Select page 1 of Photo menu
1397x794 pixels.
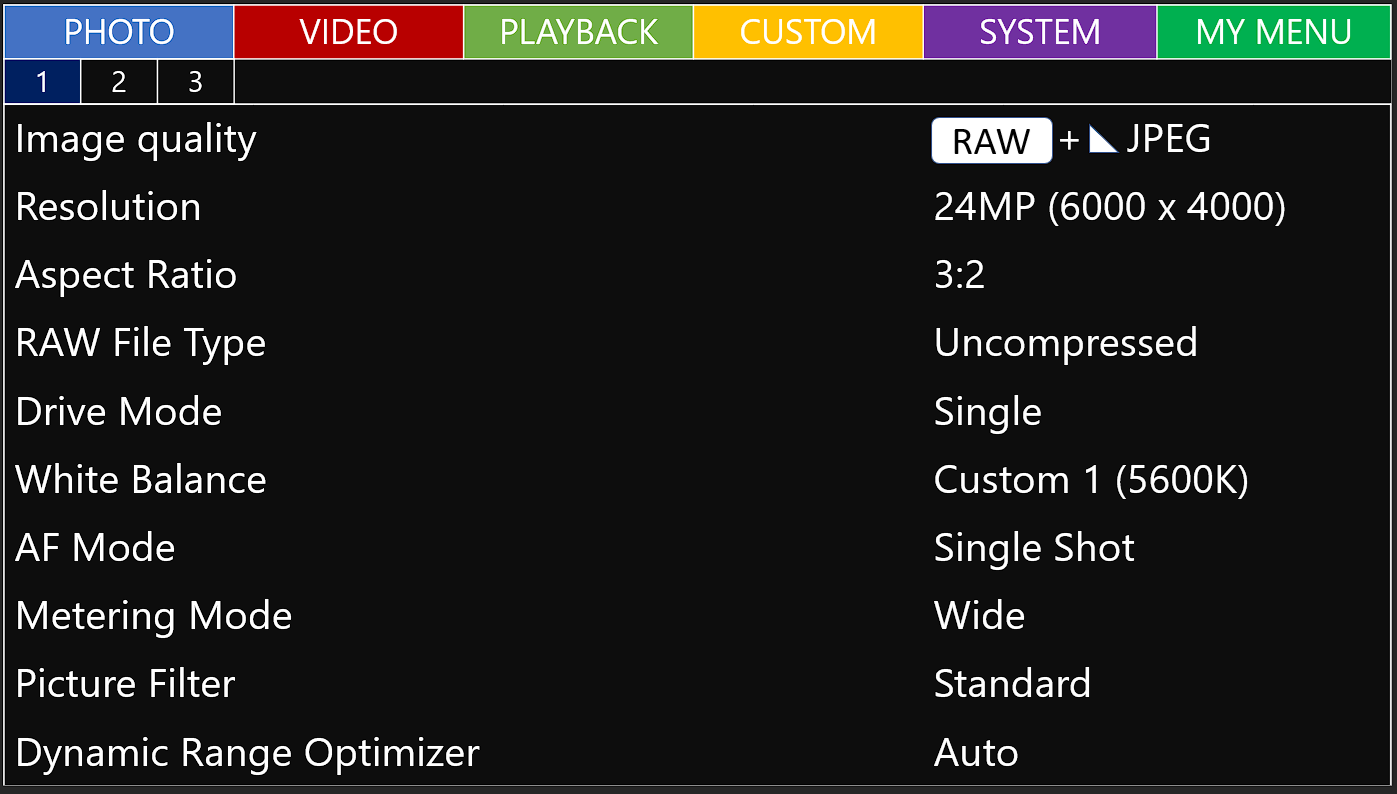click(42, 82)
